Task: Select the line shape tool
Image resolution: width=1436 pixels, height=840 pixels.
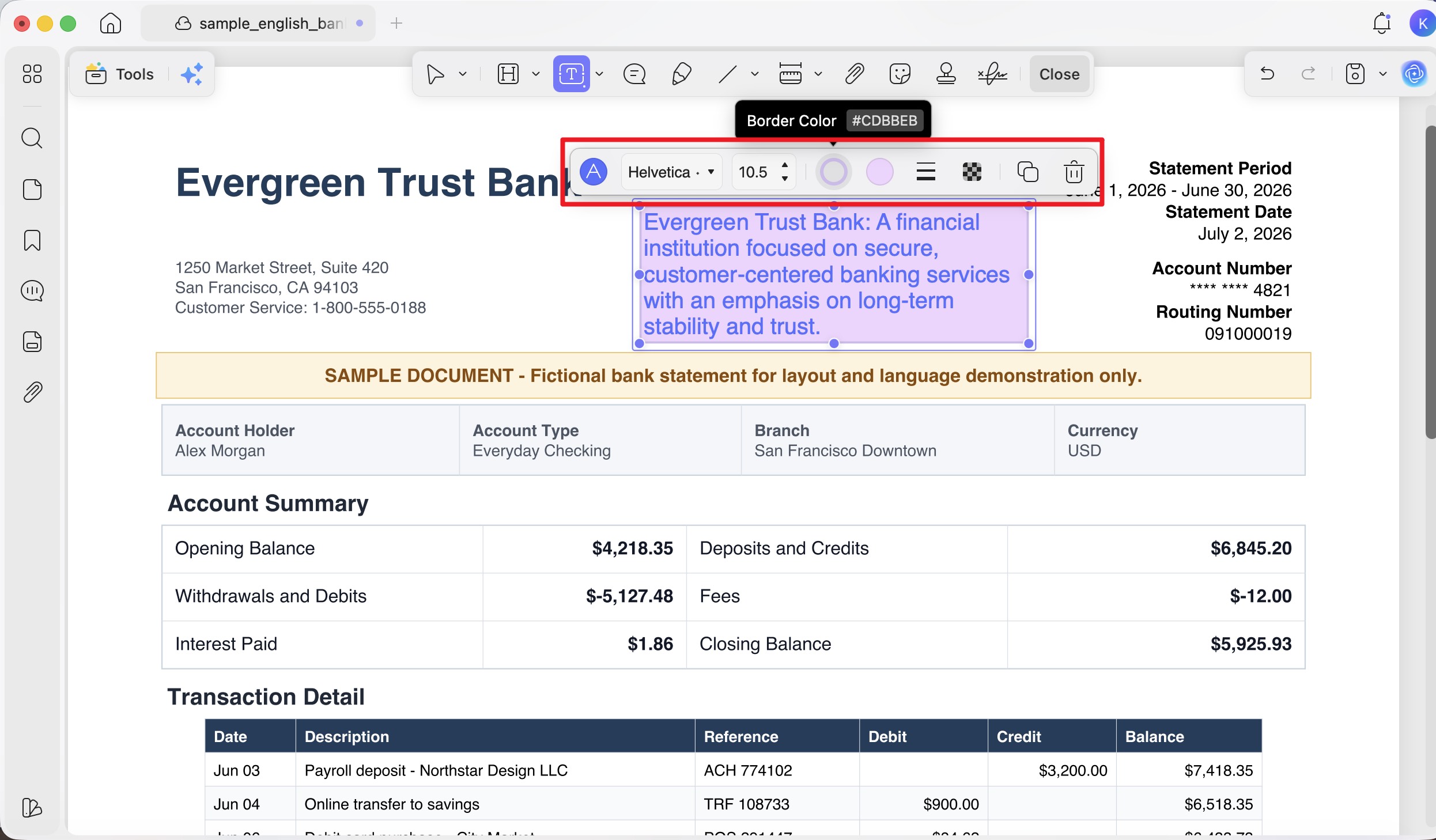Action: [x=727, y=74]
